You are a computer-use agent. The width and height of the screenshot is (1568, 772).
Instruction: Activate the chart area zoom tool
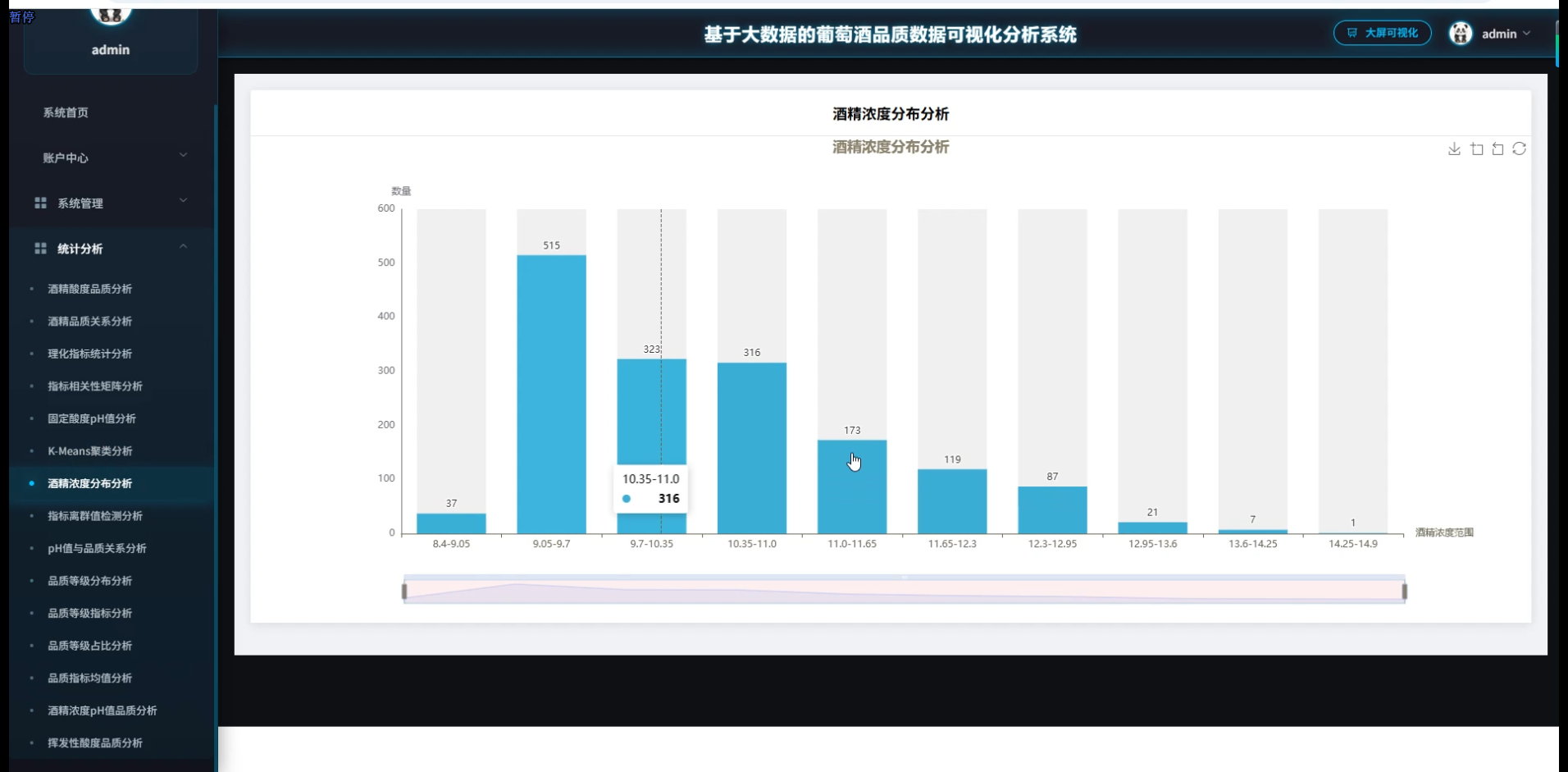[1477, 148]
